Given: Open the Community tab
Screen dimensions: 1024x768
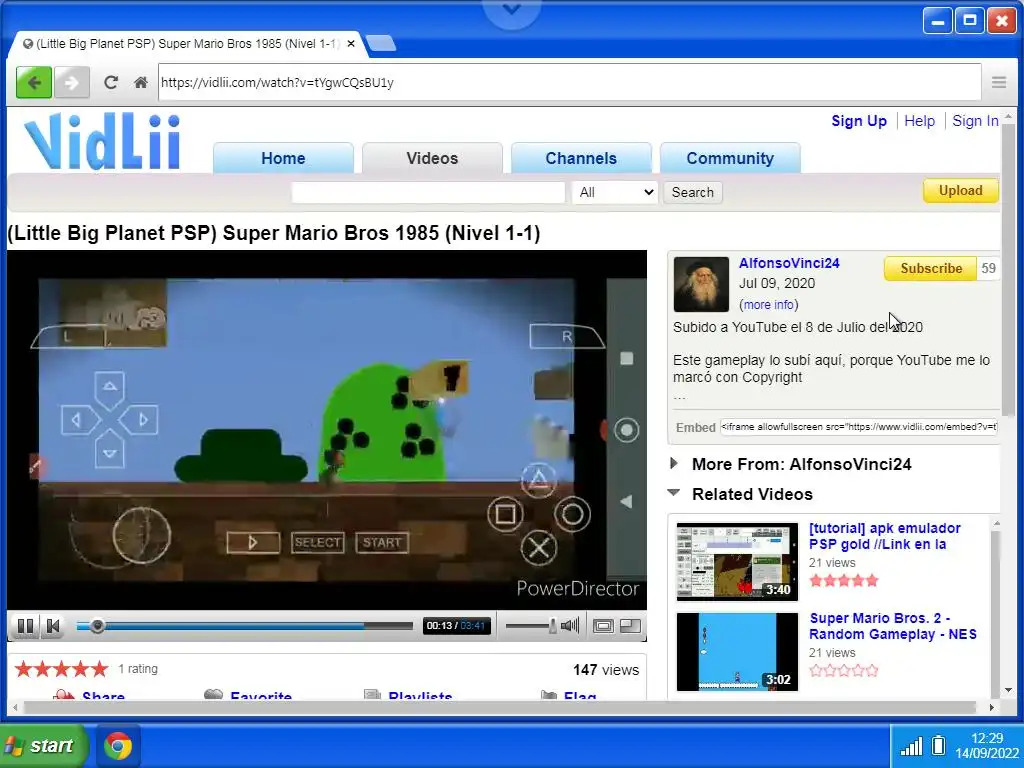Looking at the screenshot, I should pos(730,158).
